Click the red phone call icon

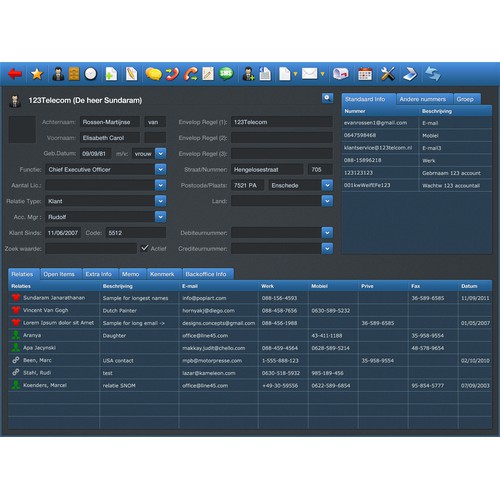[x=172, y=74]
